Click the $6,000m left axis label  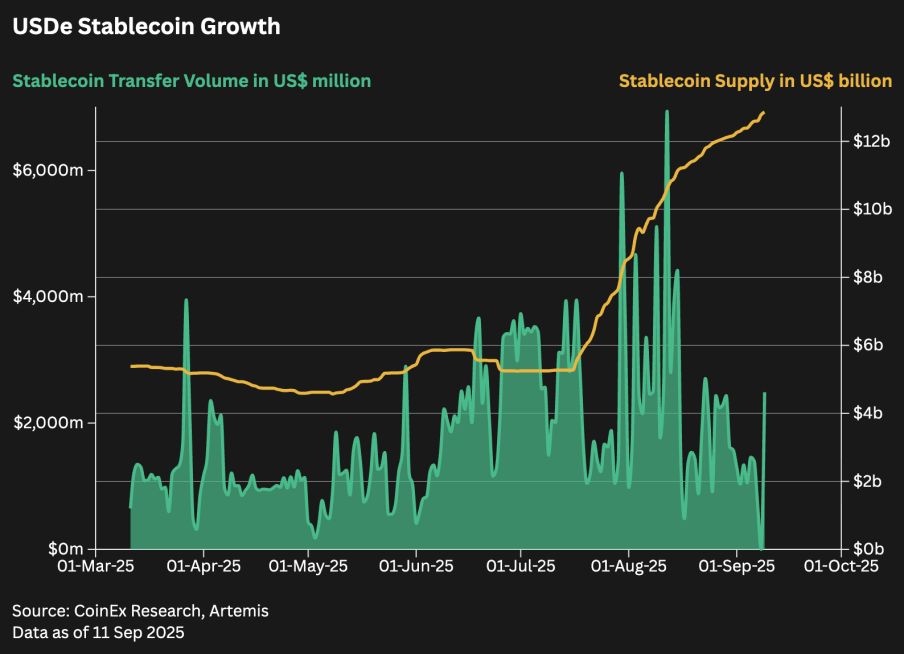tap(48, 170)
